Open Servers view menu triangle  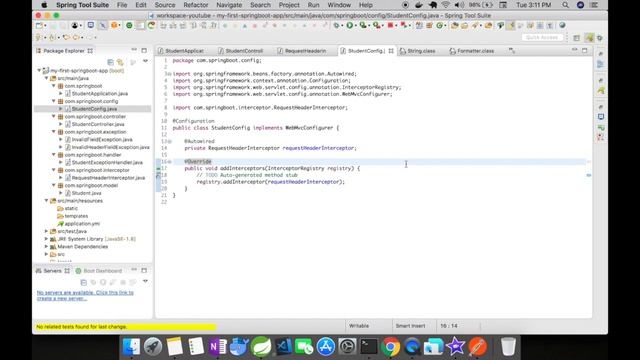click(x=145, y=282)
